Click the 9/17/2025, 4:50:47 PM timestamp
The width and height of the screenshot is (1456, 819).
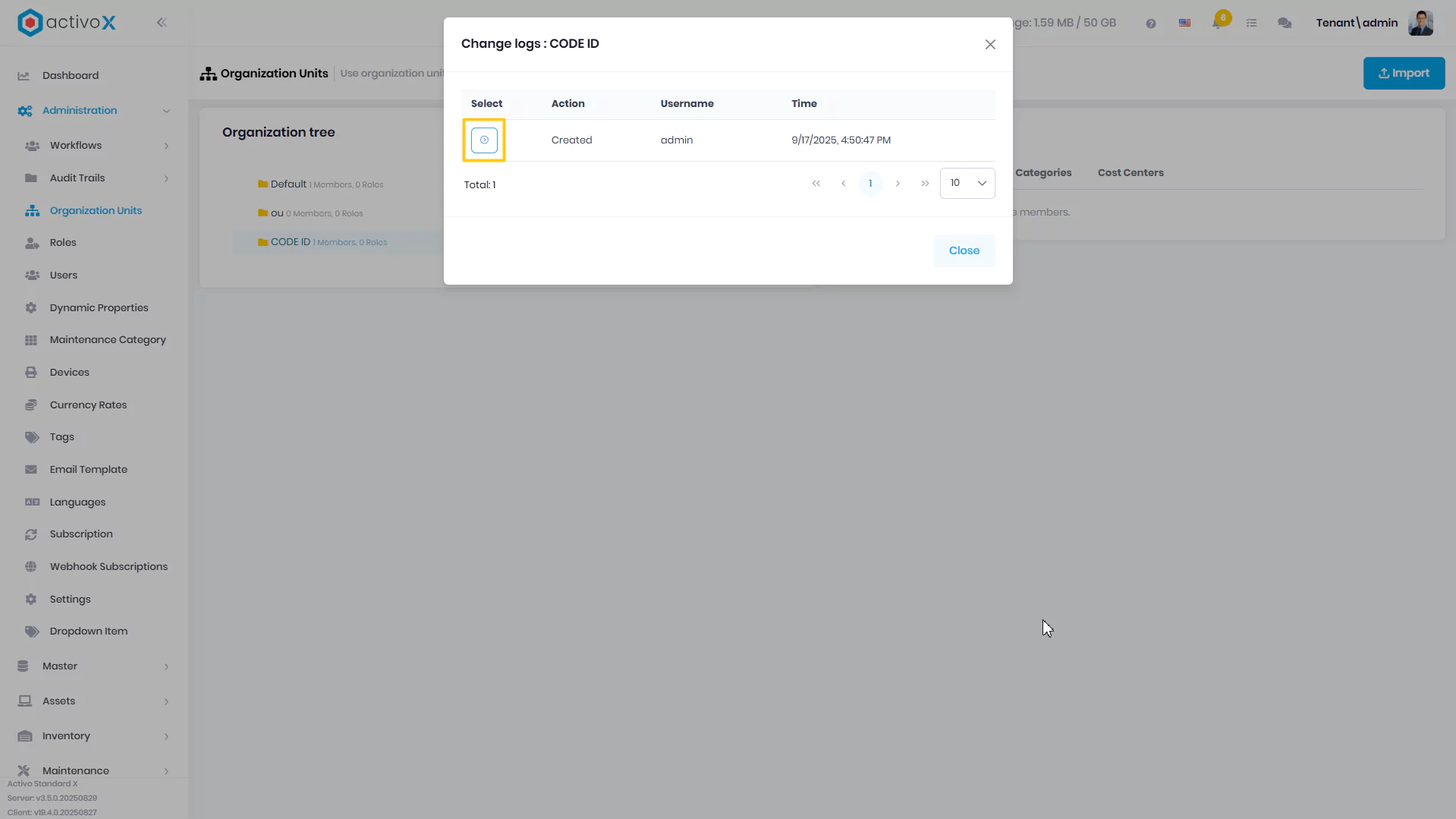841,140
